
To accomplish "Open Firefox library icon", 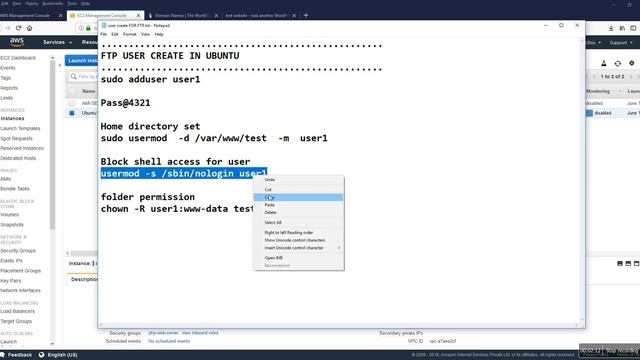I will (622, 28).
